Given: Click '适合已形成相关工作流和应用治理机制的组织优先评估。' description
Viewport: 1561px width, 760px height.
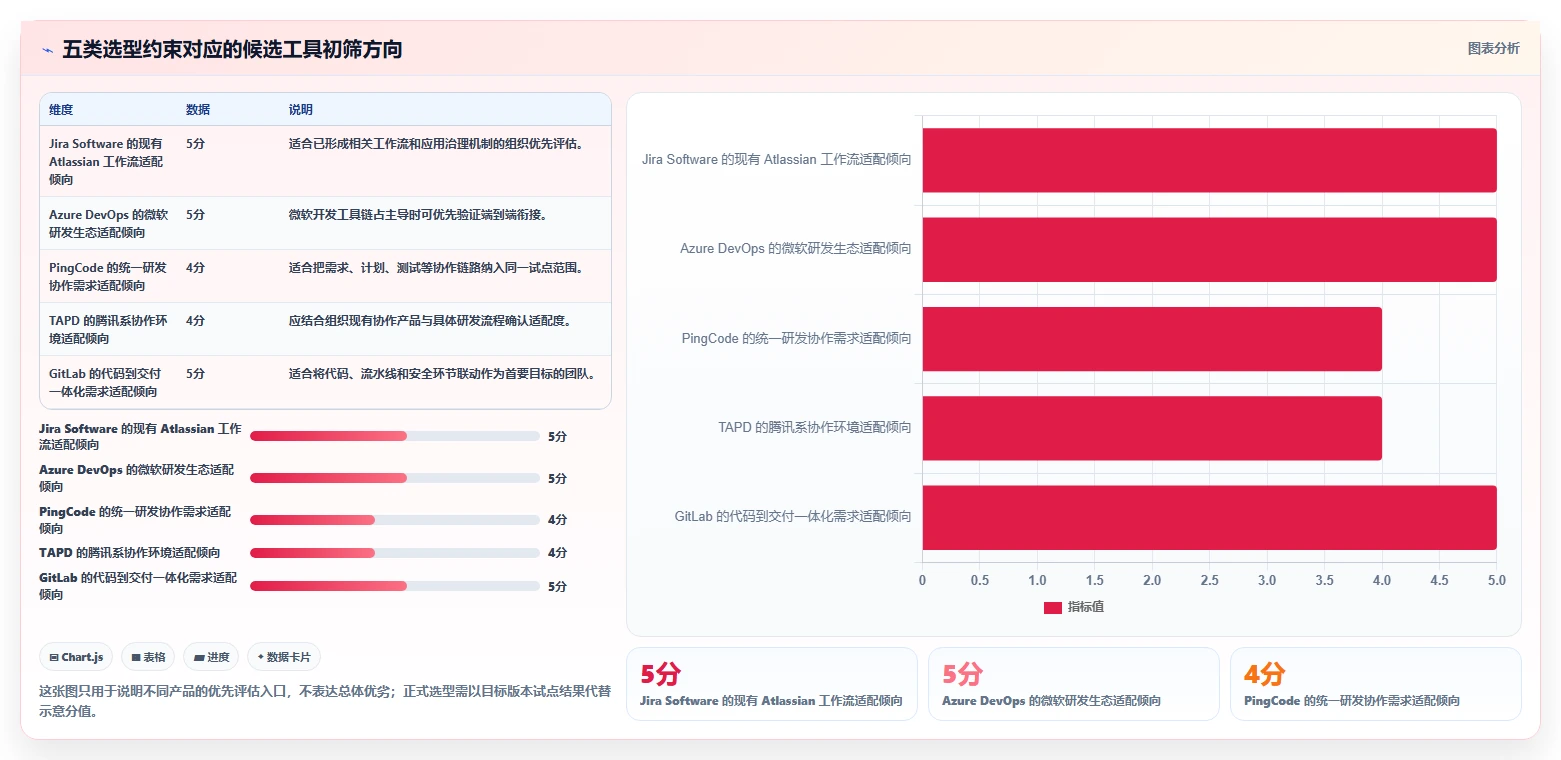Looking at the screenshot, I should click(x=436, y=144).
